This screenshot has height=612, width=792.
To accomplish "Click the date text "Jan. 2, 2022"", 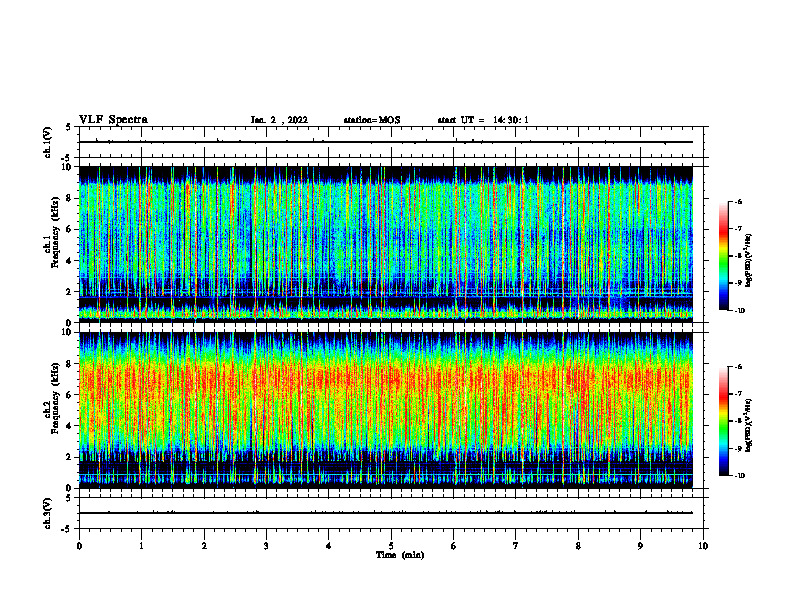I will click(279, 120).
